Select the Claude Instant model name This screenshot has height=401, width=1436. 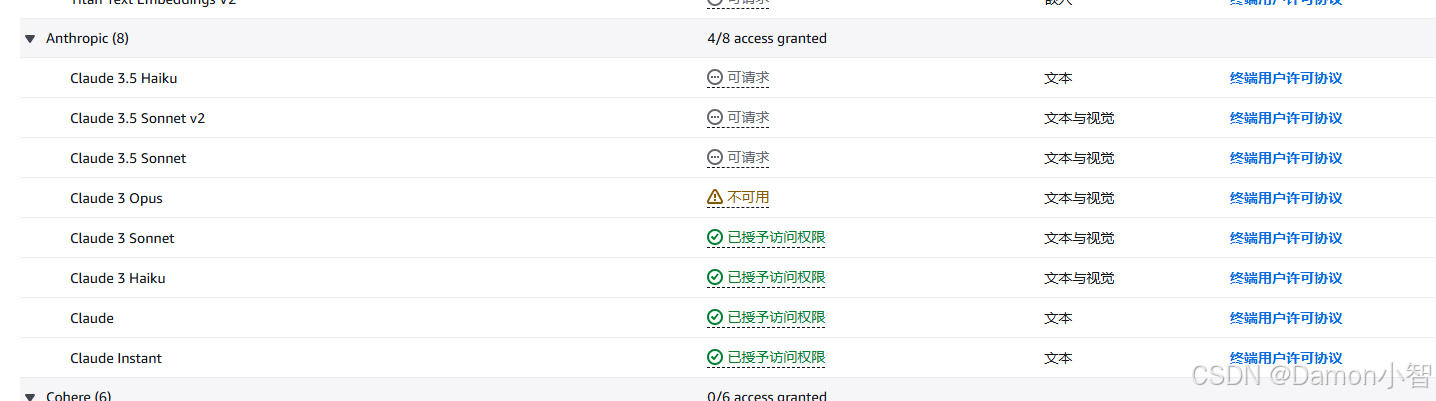(x=116, y=358)
